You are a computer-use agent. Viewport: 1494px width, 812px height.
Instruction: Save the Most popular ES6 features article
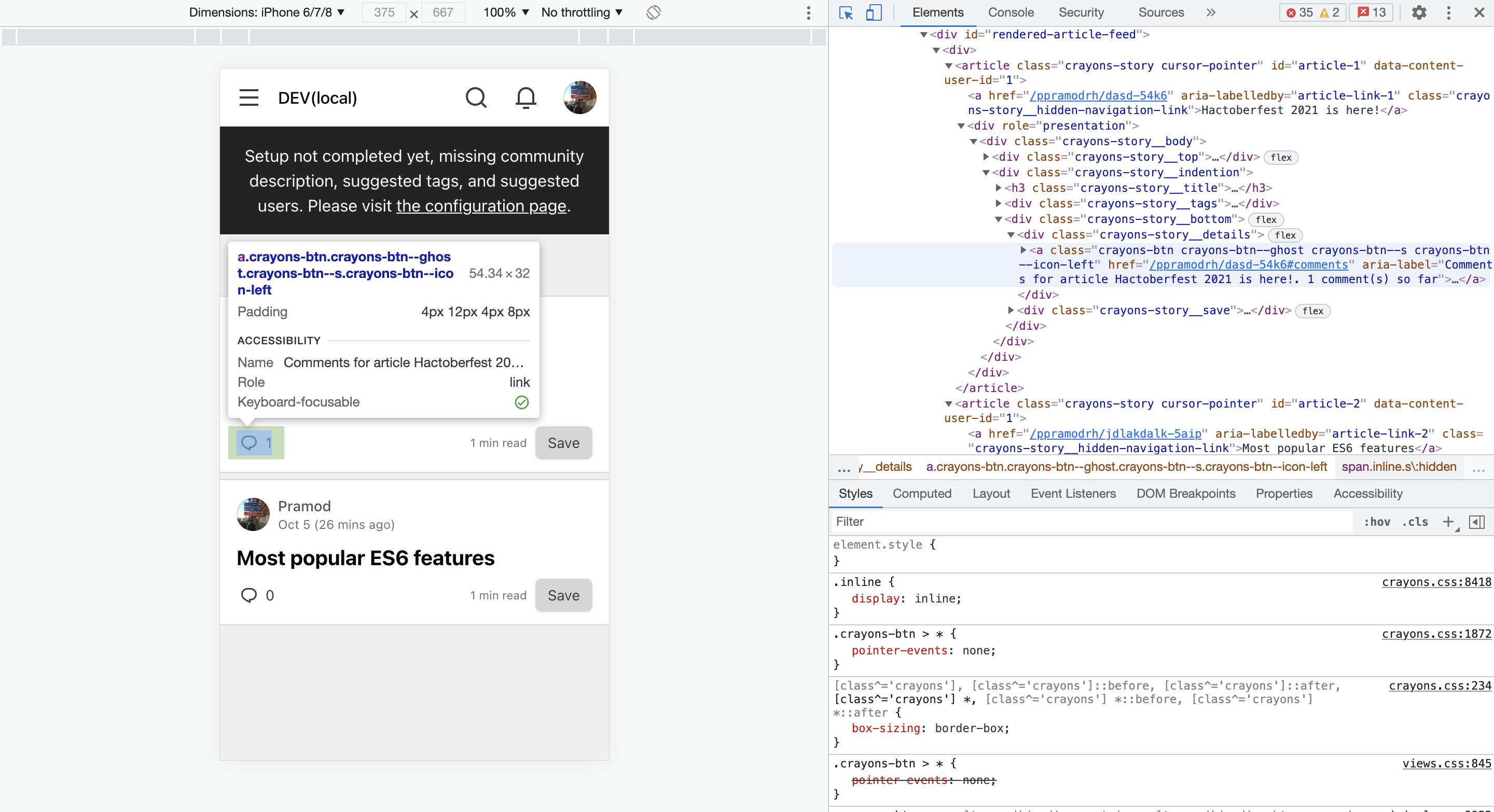pos(563,595)
